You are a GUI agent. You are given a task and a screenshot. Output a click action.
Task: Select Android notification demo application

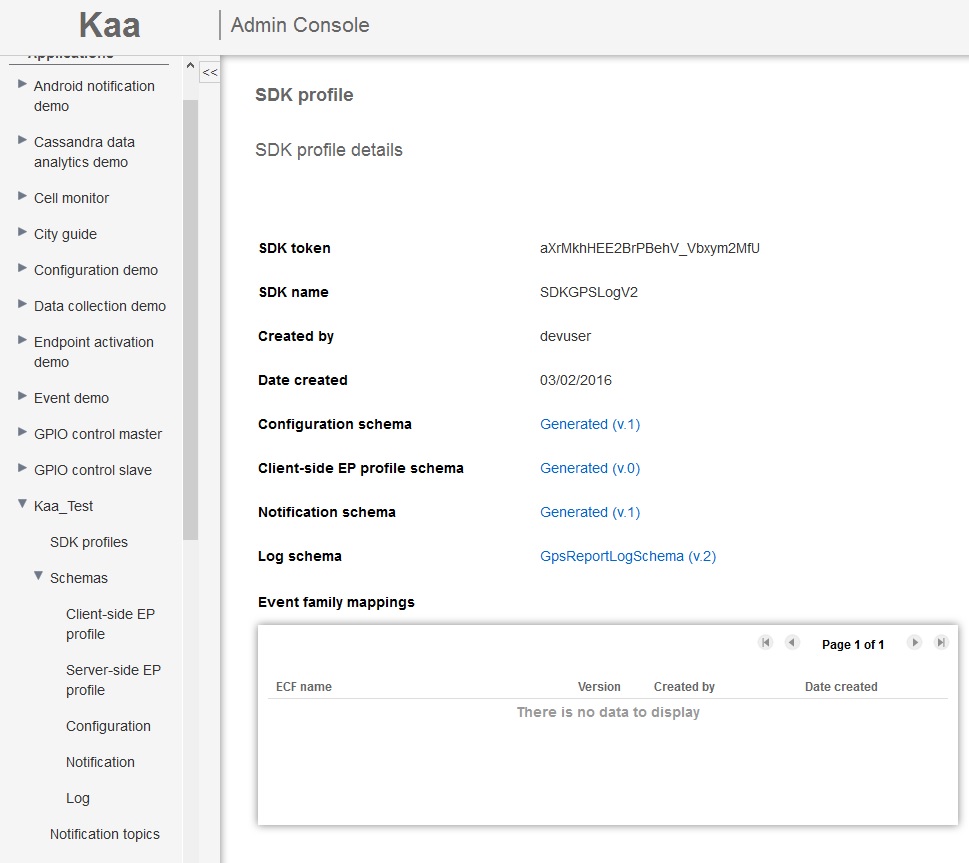[x=94, y=96]
